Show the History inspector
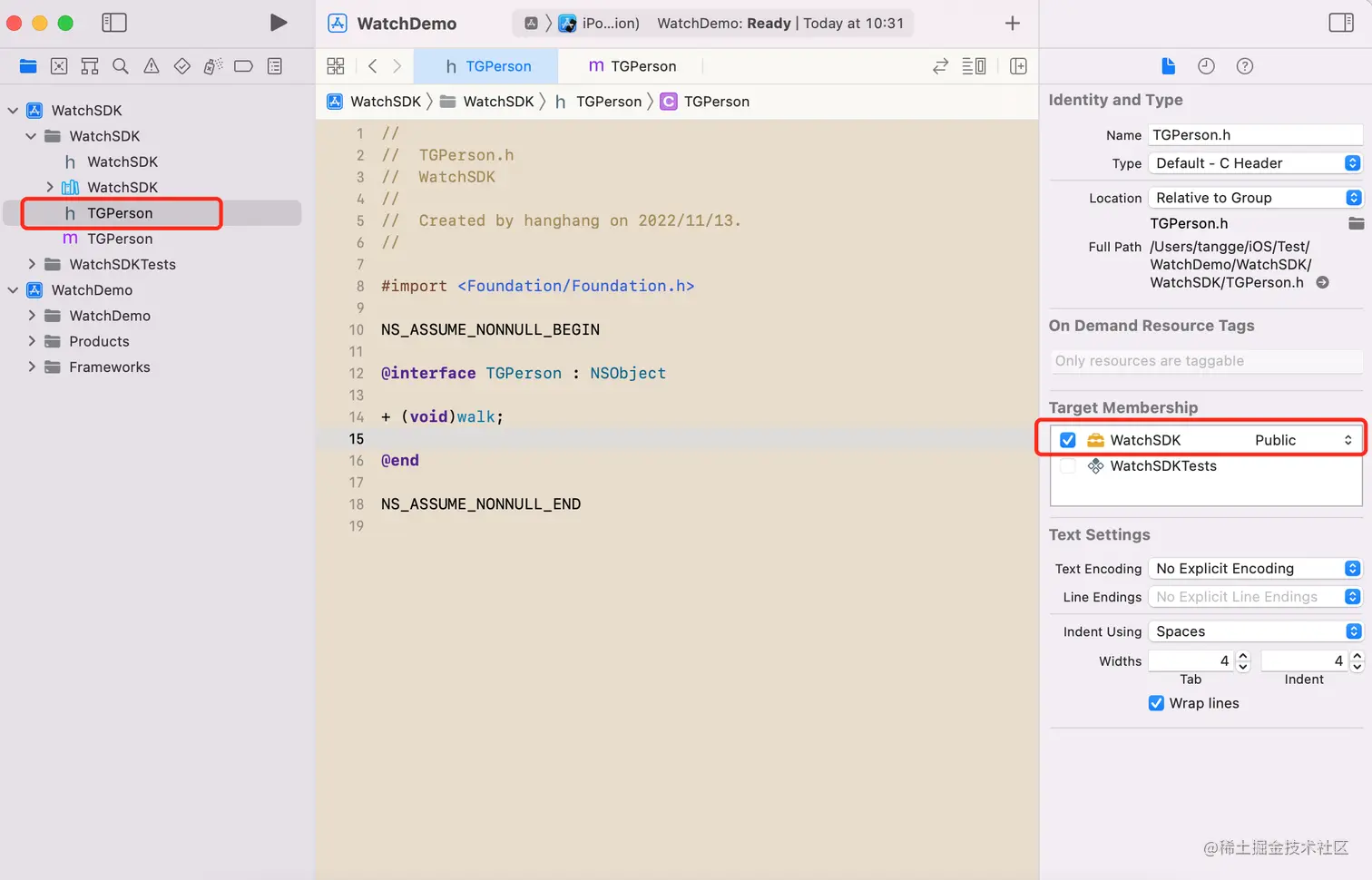The width and height of the screenshot is (1372, 880). [x=1206, y=66]
